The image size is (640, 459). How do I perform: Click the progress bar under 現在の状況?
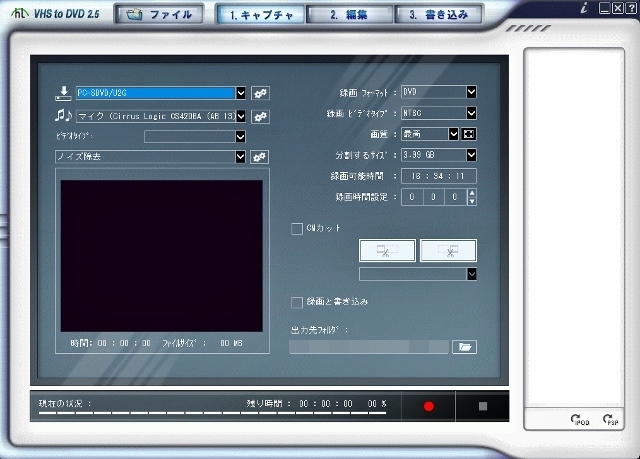(212, 413)
